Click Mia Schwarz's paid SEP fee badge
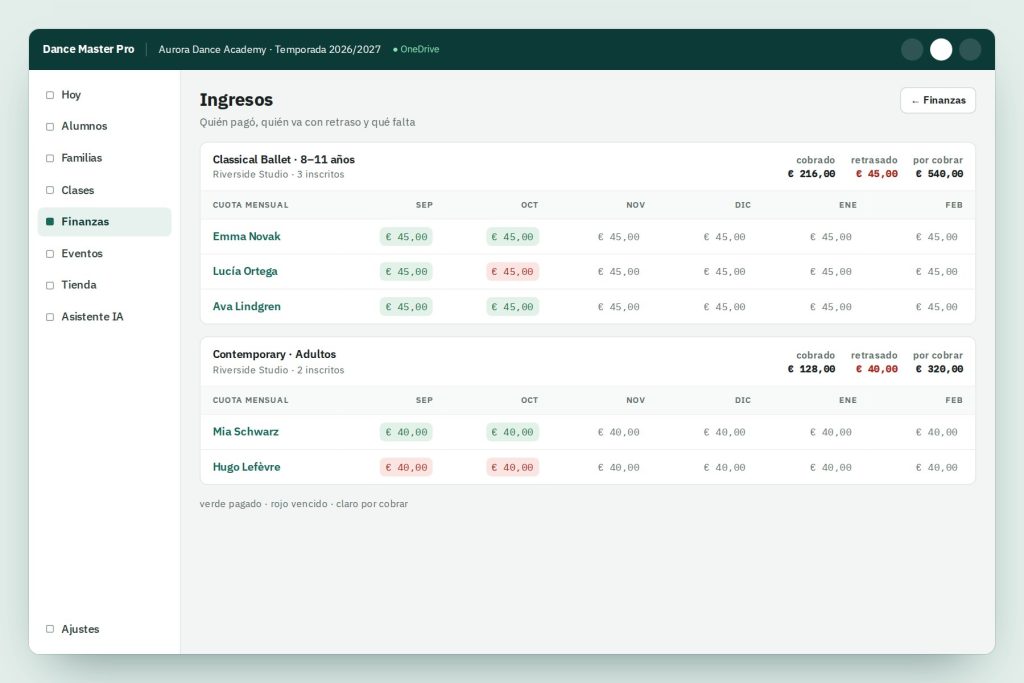 [x=406, y=432]
